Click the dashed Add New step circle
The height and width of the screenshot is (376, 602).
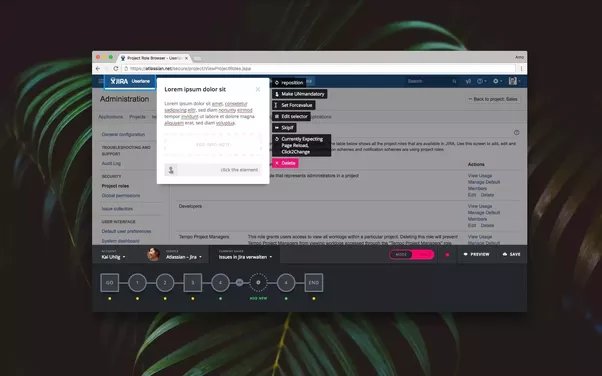click(258, 283)
